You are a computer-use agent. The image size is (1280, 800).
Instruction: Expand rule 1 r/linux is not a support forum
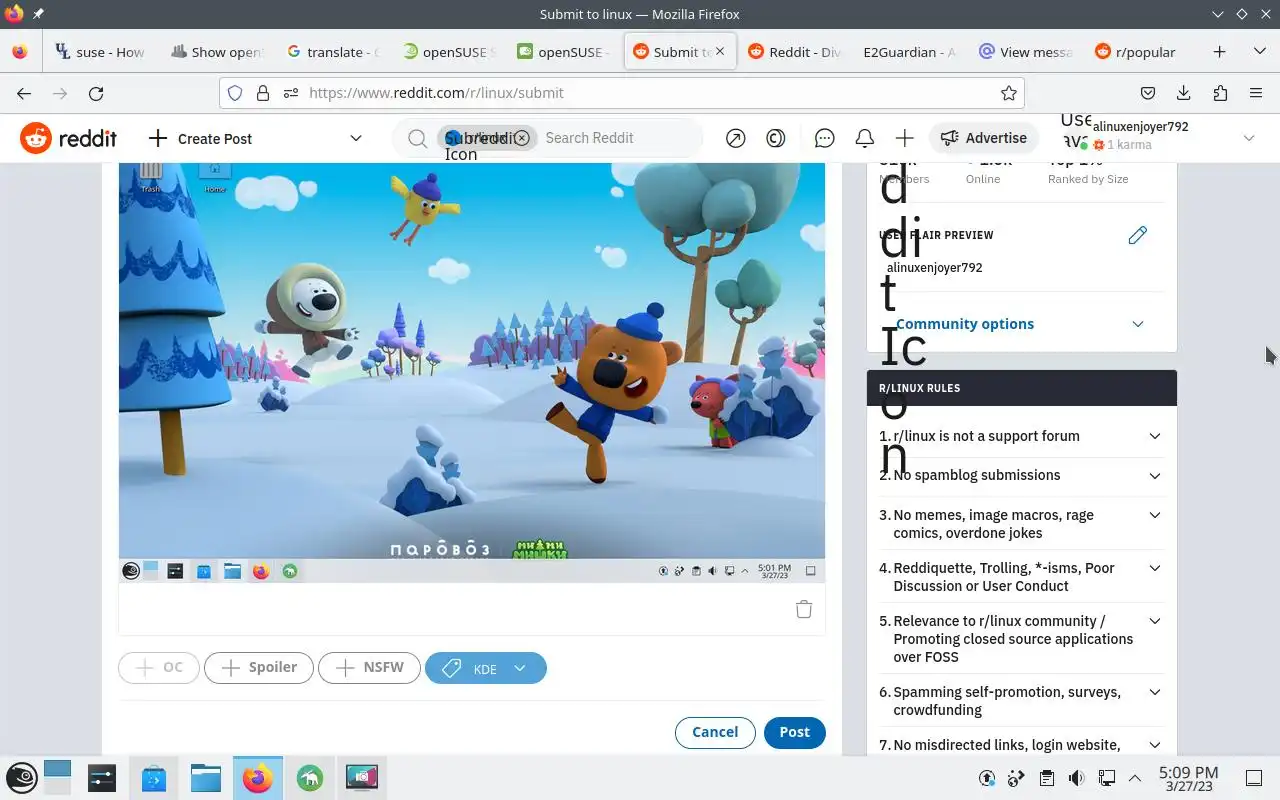coord(1021,436)
